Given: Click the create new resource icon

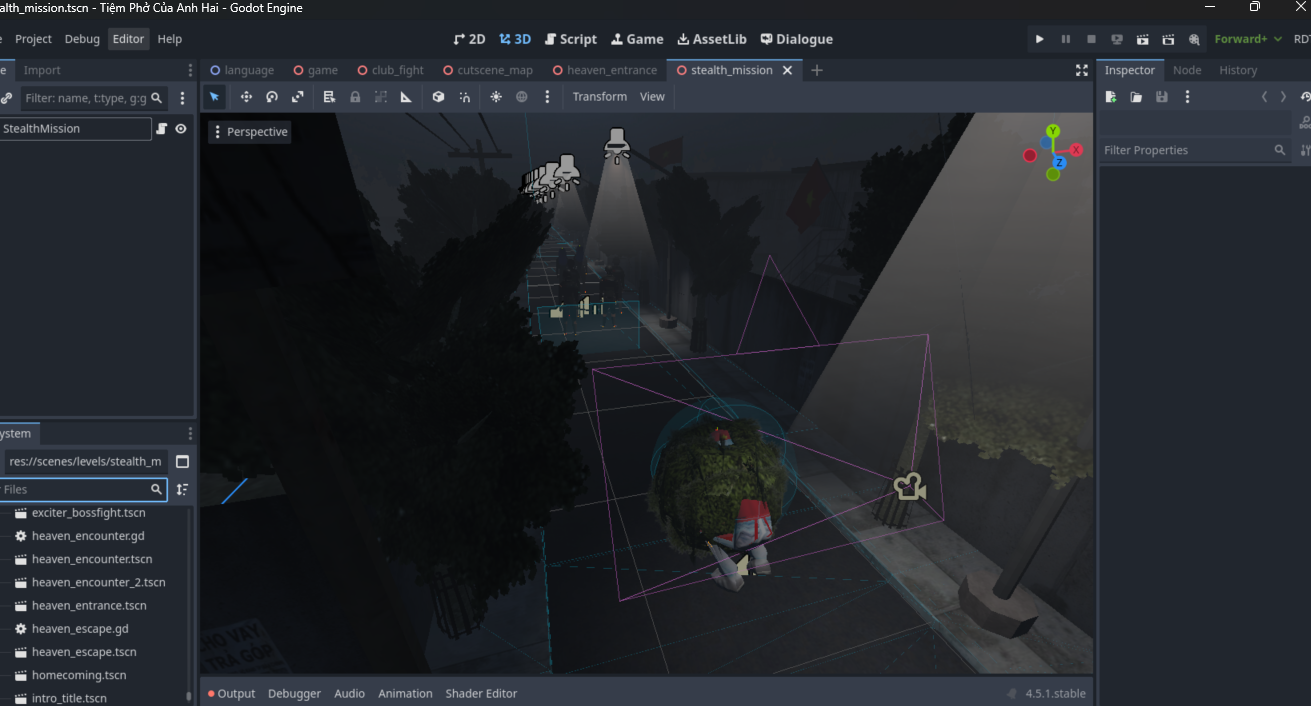Looking at the screenshot, I should point(1110,97).
